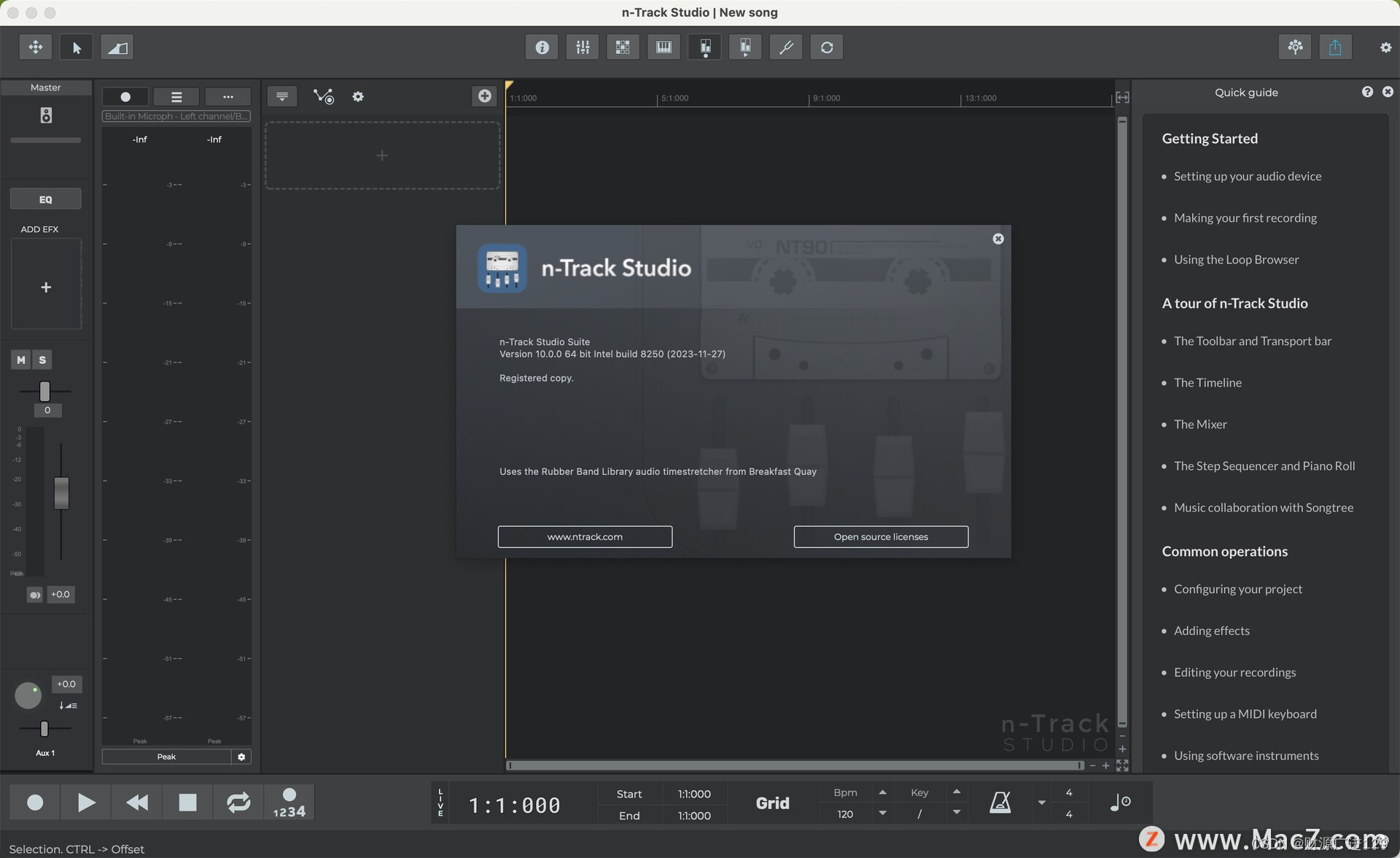
Task: Click the add track plus circle
Action: [484, 96]
